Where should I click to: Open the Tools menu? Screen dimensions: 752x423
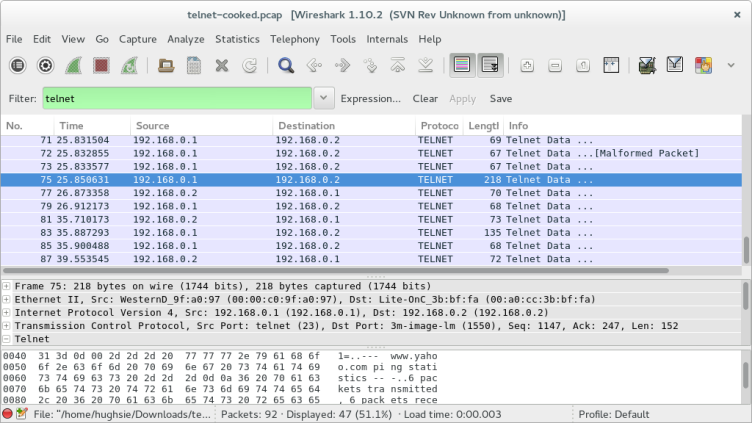[x=343, y=39]
